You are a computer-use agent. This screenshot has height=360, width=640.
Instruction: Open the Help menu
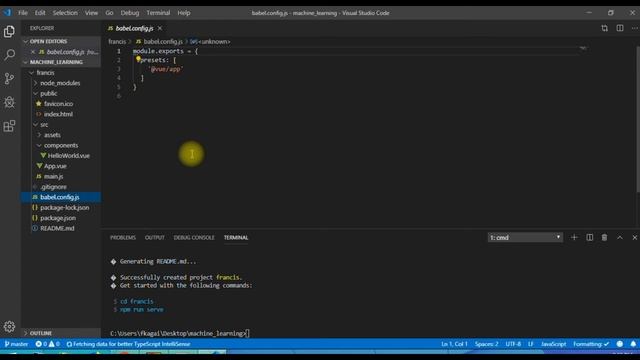pos(184,13)
